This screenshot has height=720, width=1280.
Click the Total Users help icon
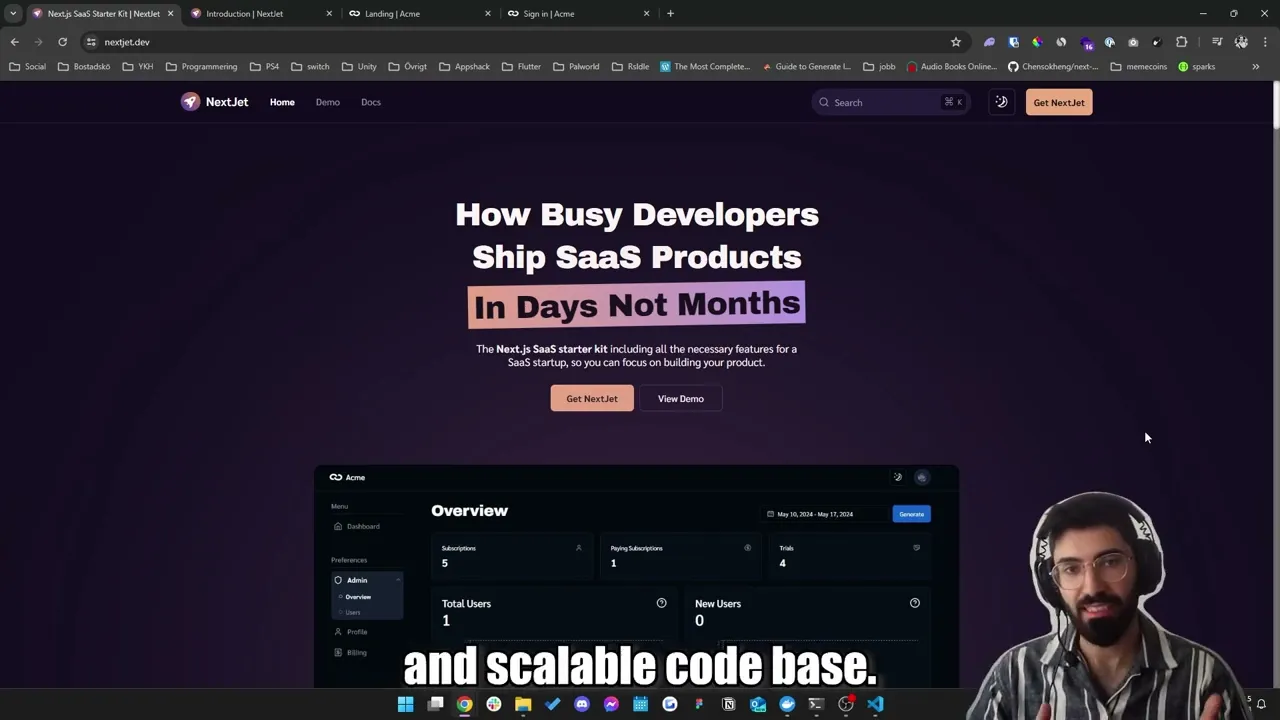tap(661, 603)
